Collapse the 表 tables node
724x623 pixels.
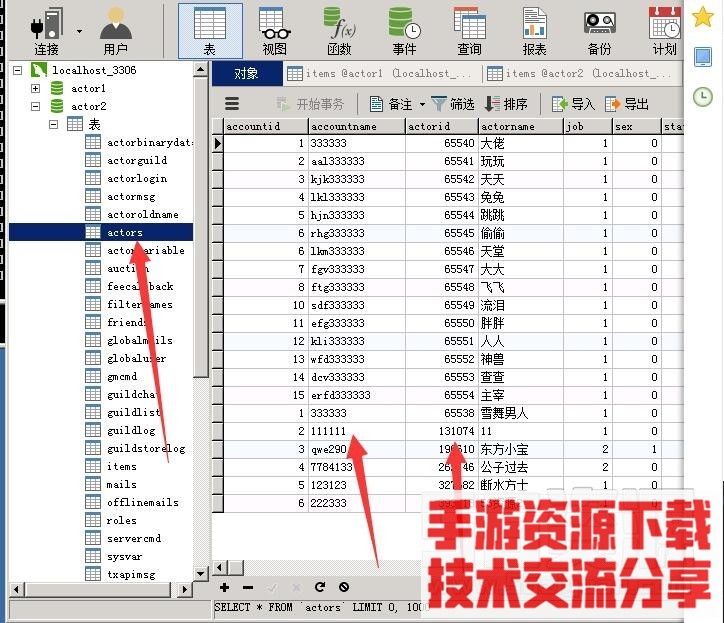tap(54, 124)
